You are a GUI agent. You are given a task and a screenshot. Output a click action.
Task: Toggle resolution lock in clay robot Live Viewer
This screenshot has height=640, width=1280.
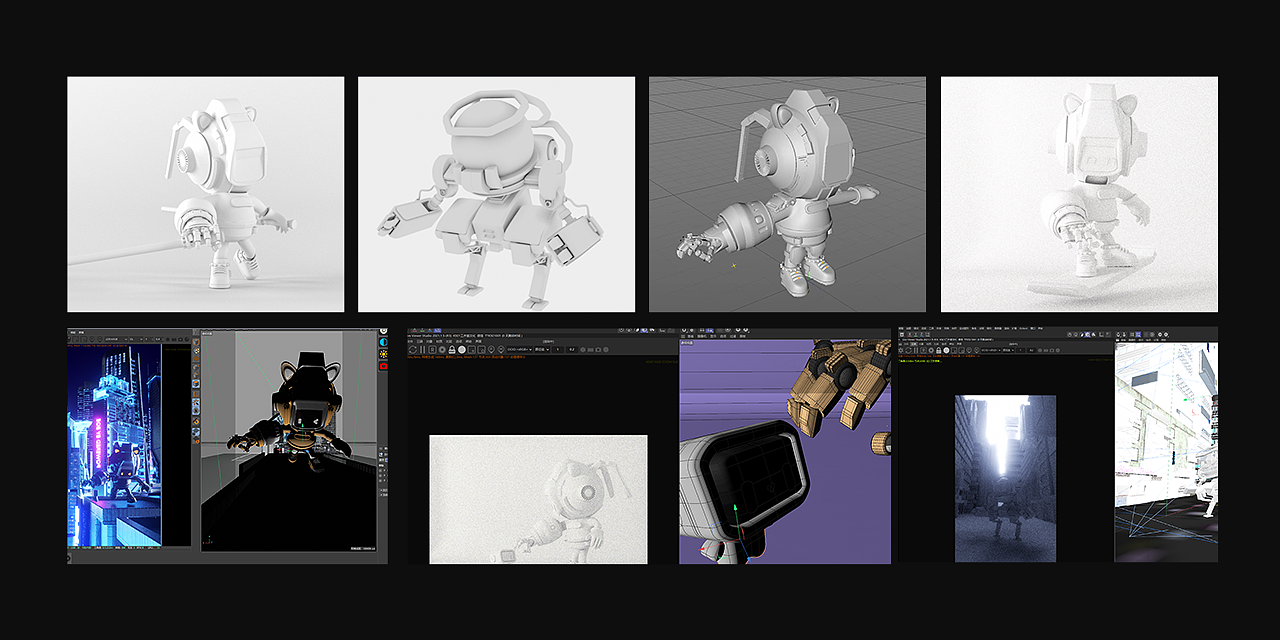click(452, 350)
